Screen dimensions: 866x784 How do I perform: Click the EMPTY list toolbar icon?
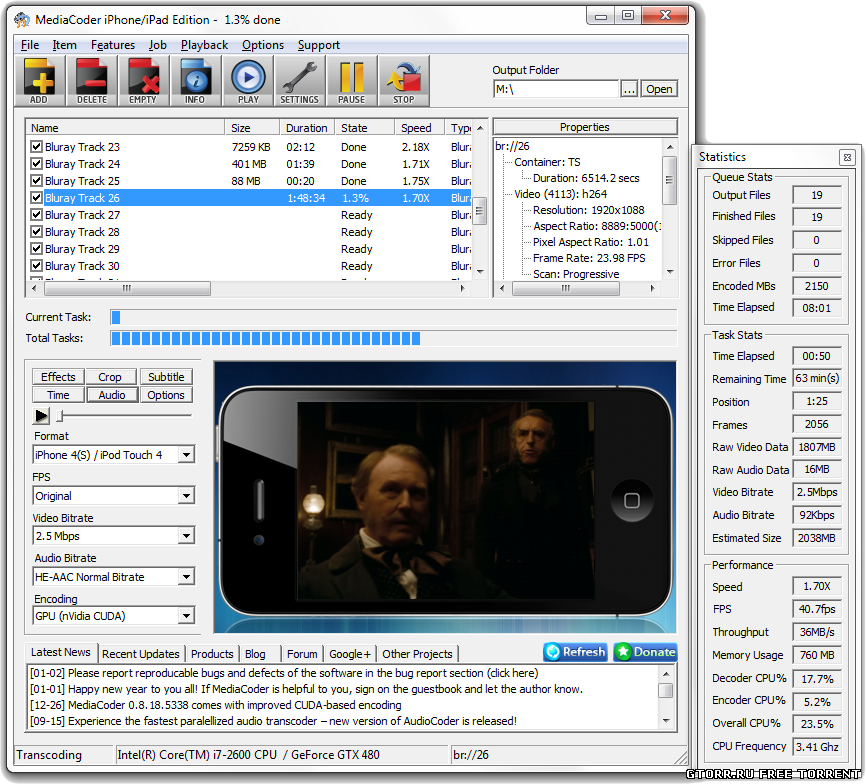(143, 81)
